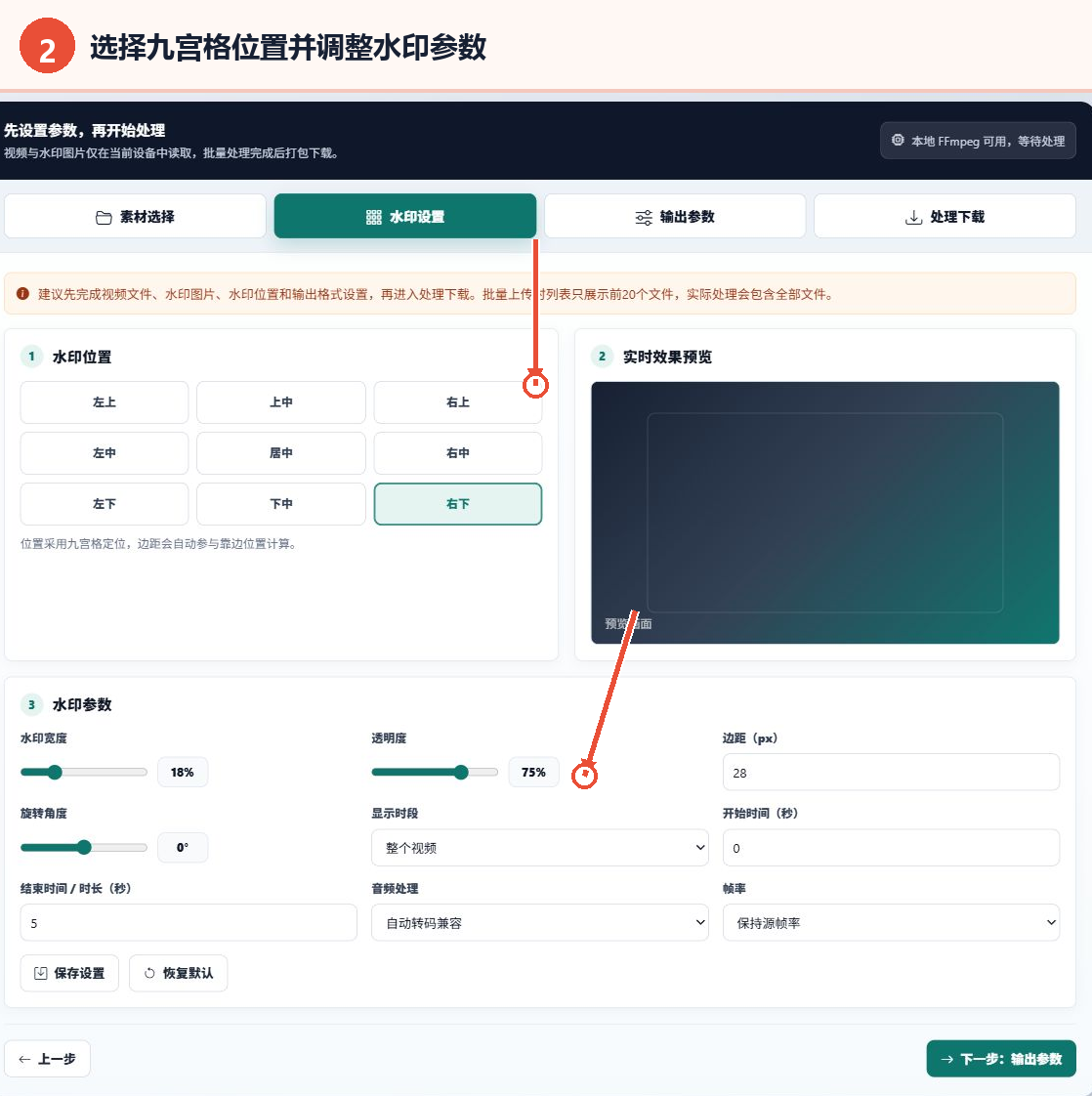The height and width of the screenshot is (1096, 1092).
Task: Click the 实时效果预览 preview canvas
Action: pyautogui.click(x=825, y=513)
